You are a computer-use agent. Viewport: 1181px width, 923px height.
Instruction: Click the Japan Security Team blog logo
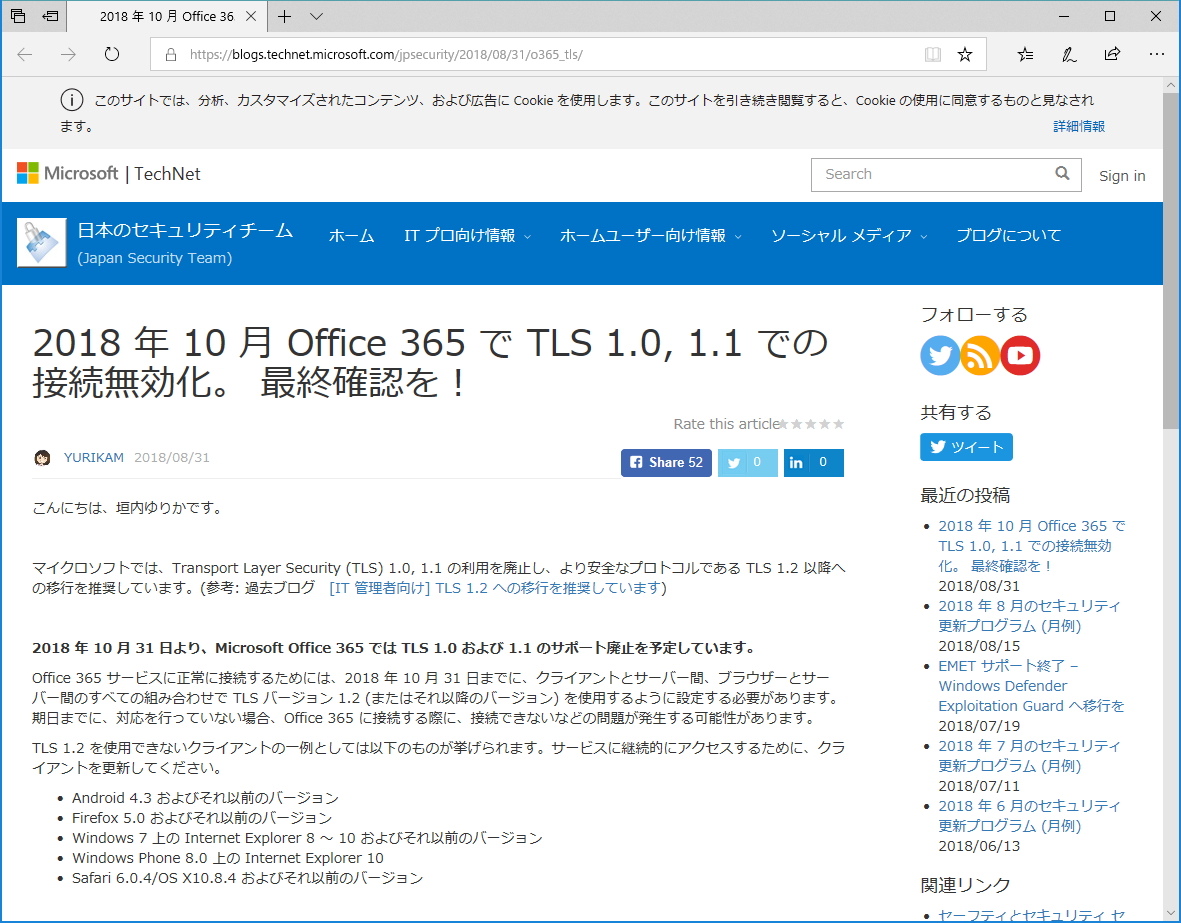[x=42, y=243]
